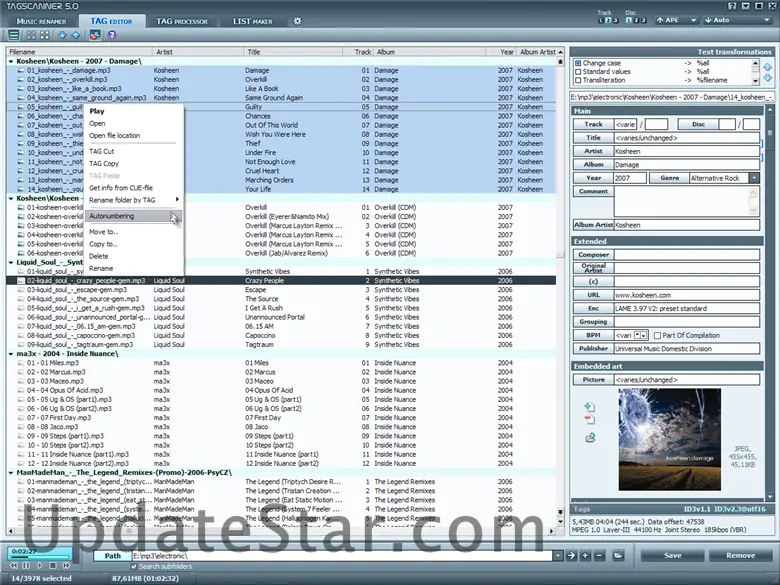Select Get info from CUE-file menu item
The height and width of the screenshot is (585, 780).
pos(134,188)
